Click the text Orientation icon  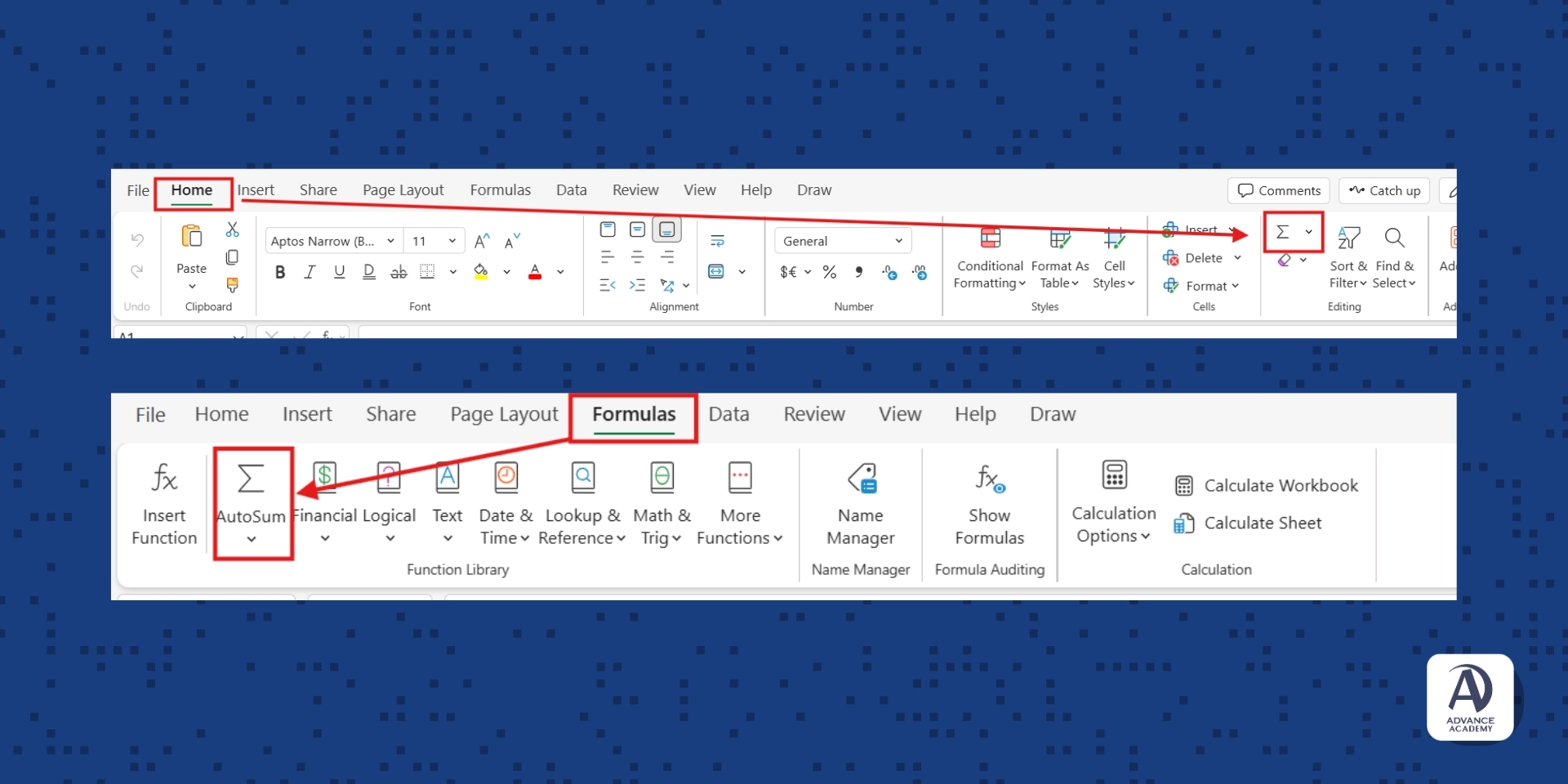click(667, 285)
